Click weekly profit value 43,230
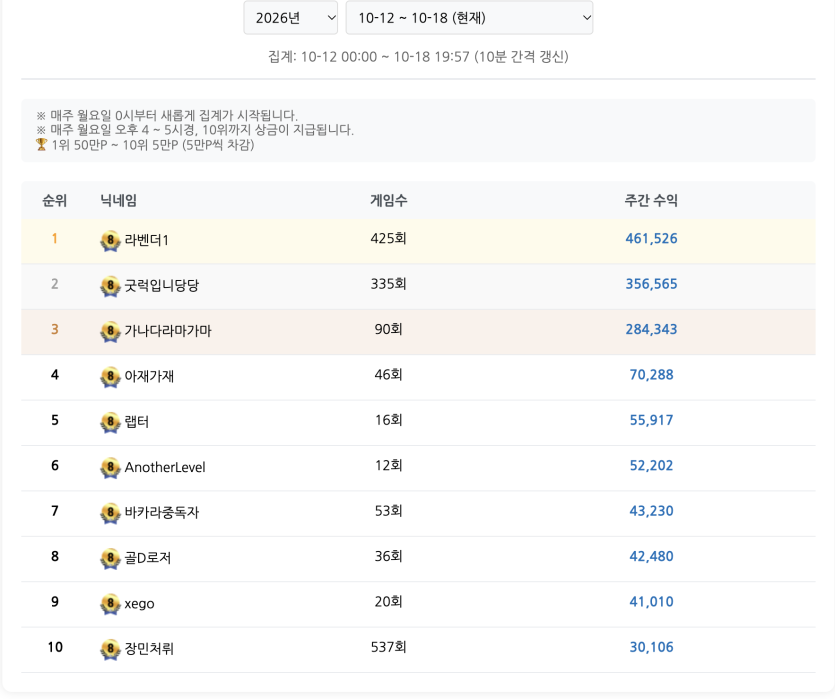The height and width of the screenshot is (699, 835). tap(651, 511)
